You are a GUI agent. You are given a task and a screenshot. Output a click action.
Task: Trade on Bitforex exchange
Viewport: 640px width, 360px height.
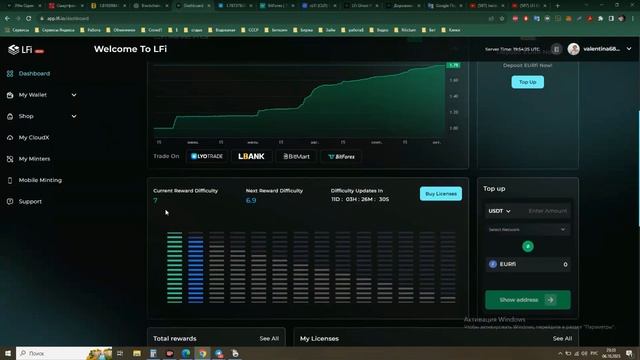tap(341, 156)
